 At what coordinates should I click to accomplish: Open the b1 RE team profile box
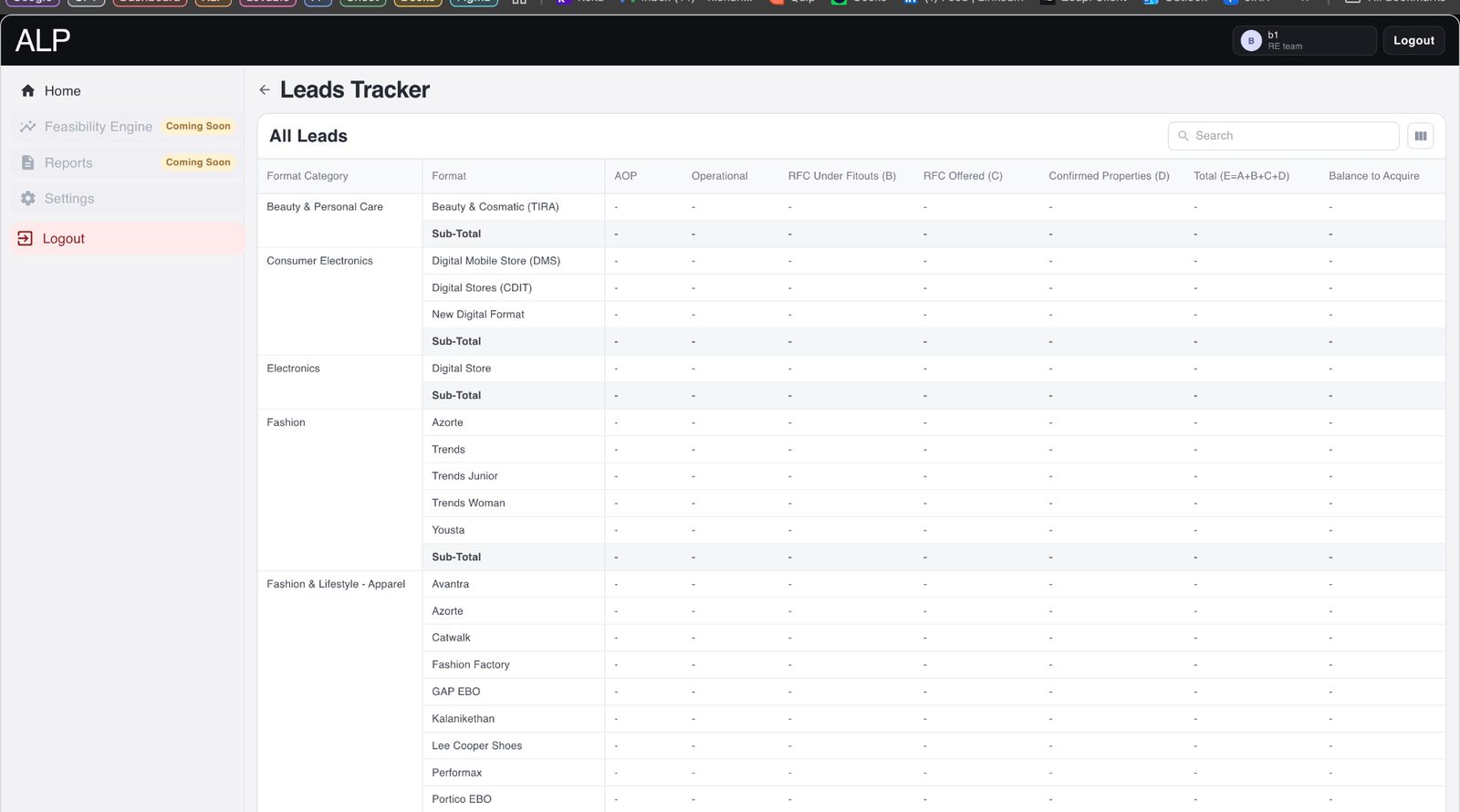click(1304, 40)
